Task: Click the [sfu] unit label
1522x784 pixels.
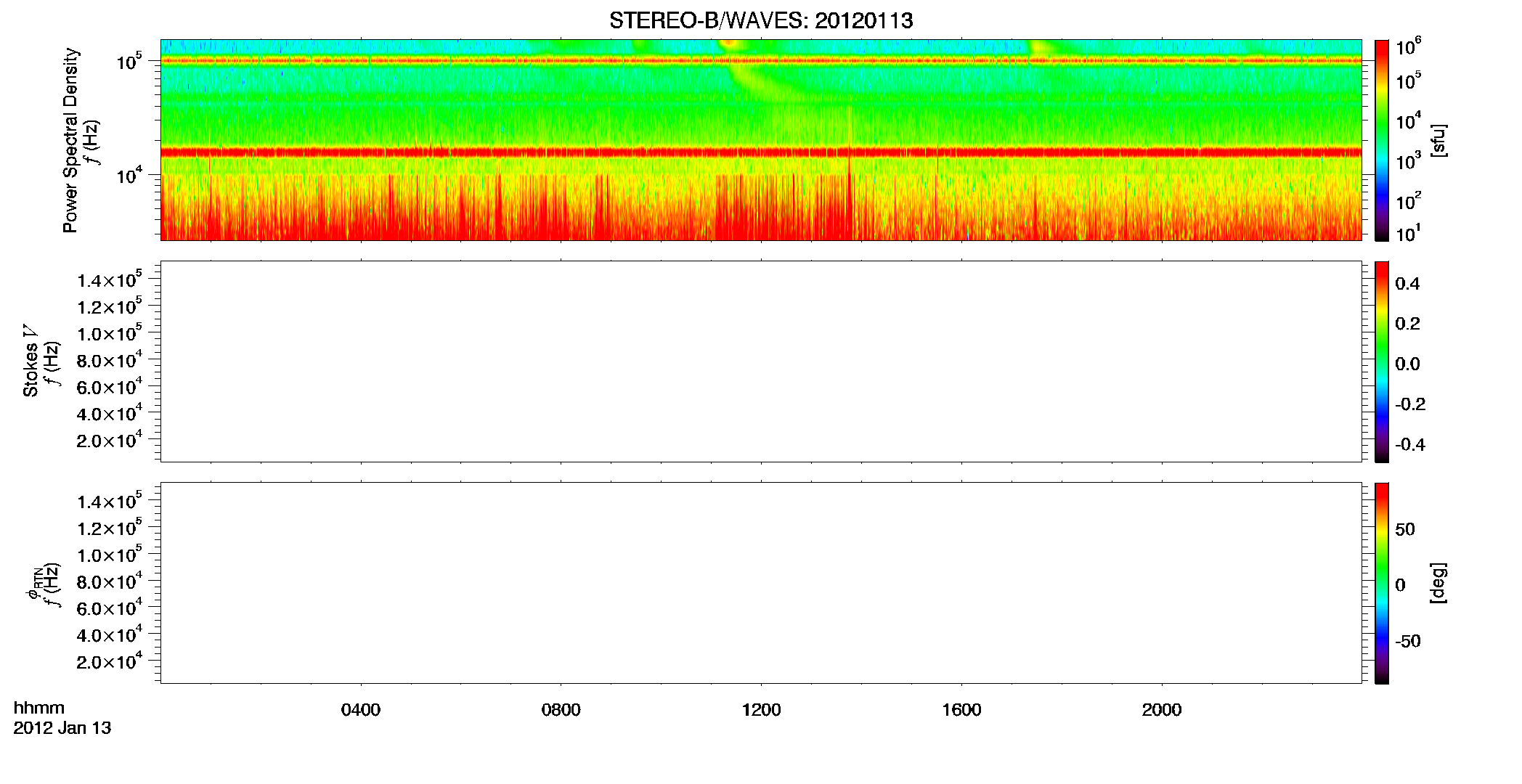Action: (1438, 140)
